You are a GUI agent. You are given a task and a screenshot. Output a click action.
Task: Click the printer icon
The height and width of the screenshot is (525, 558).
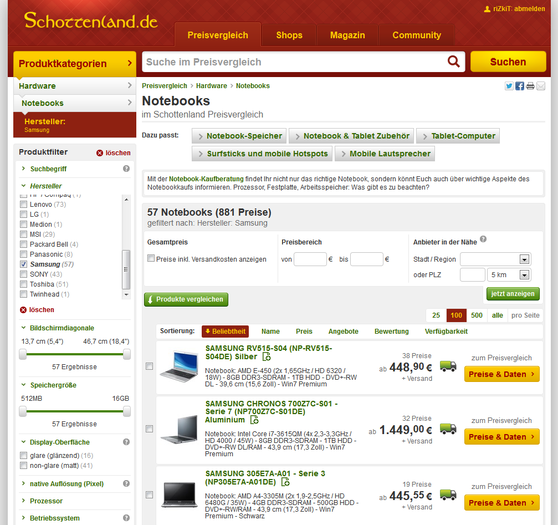[530, 86]
